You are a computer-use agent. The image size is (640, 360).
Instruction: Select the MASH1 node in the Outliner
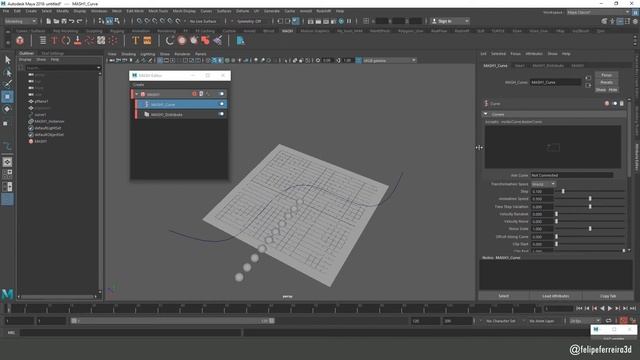pos(40,141)
